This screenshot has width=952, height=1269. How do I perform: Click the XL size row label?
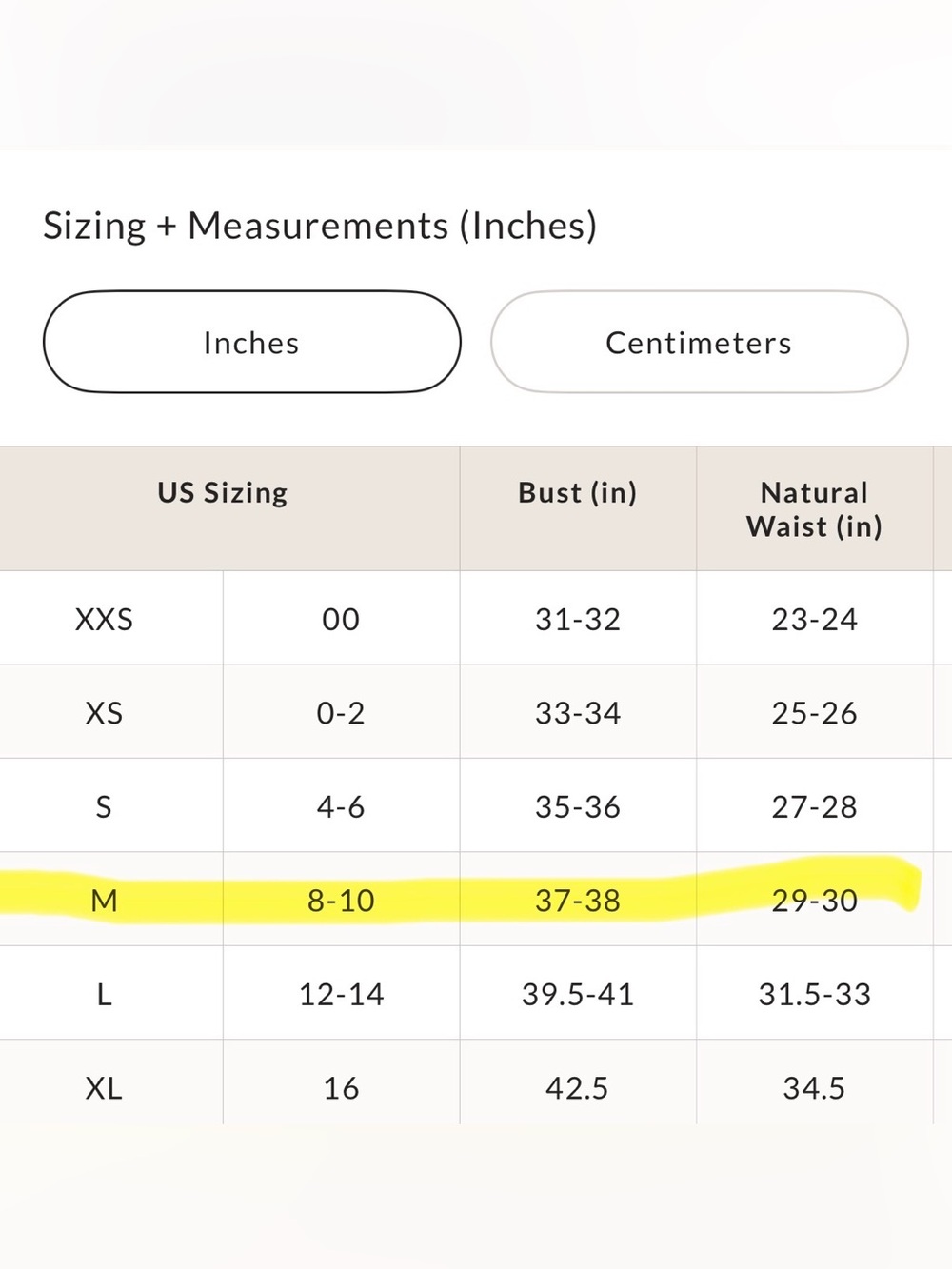[x=104, y=1088]
